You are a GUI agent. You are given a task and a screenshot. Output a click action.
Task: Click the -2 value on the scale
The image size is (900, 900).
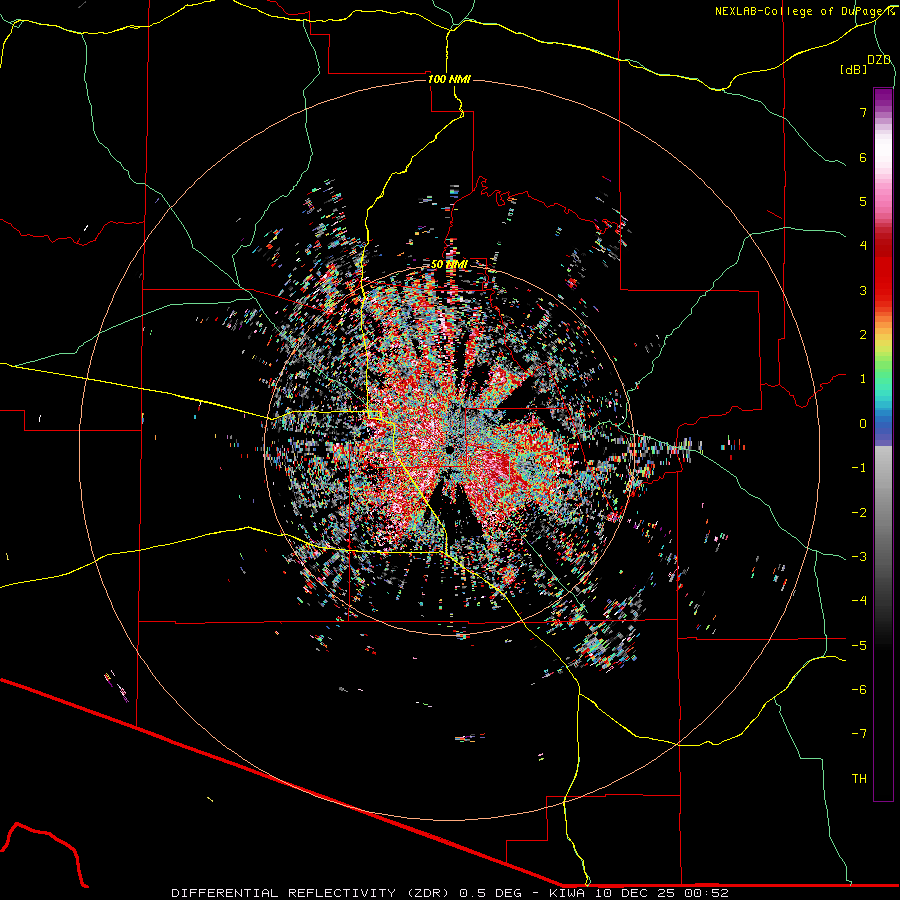[859, 512]
